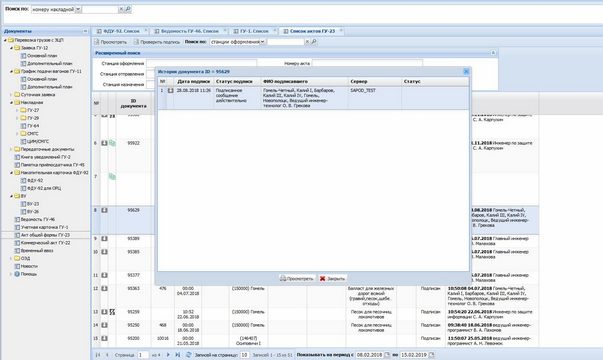Image resolution: width=603 pixels, height=360 pixels.
Task: Click the green stamp icon in row 7
Action: (x=112, y=177)
